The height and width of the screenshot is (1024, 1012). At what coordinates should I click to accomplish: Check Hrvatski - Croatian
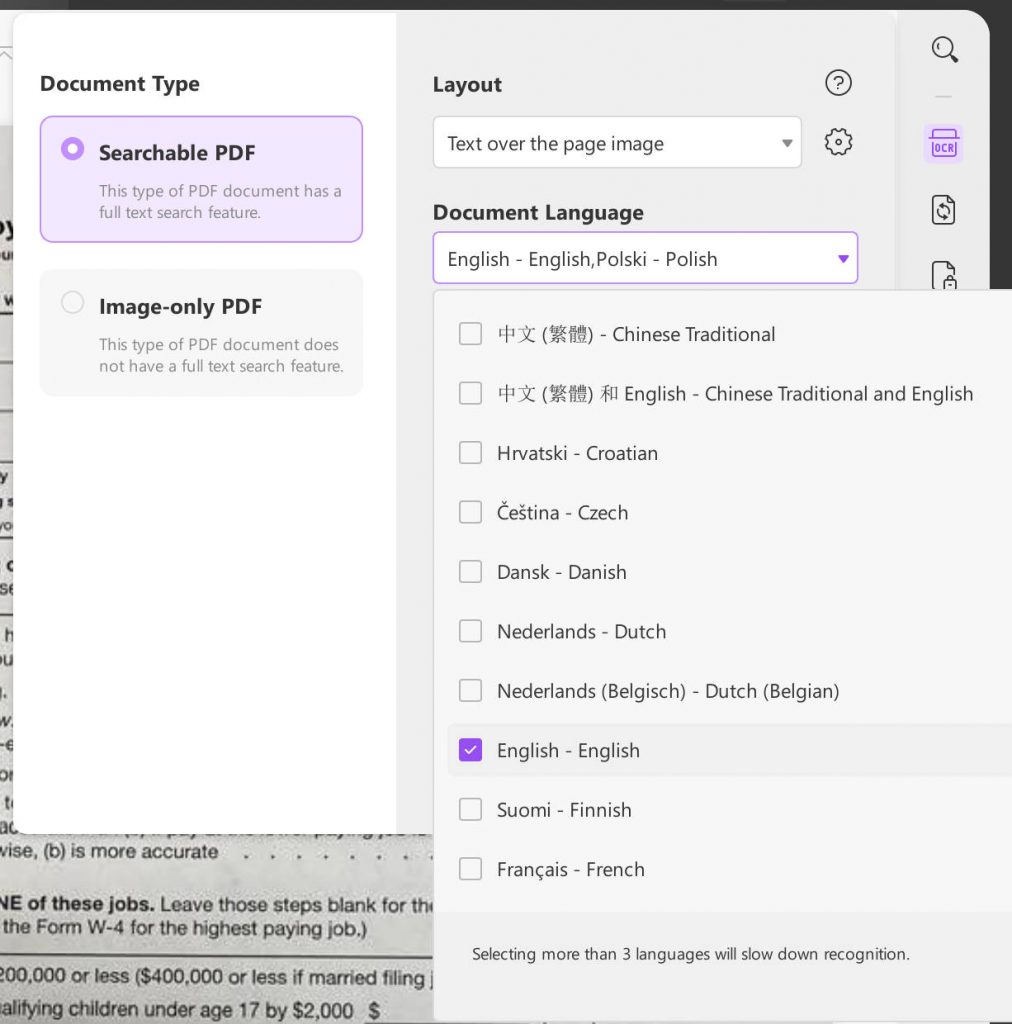click(x=470, y=452)
